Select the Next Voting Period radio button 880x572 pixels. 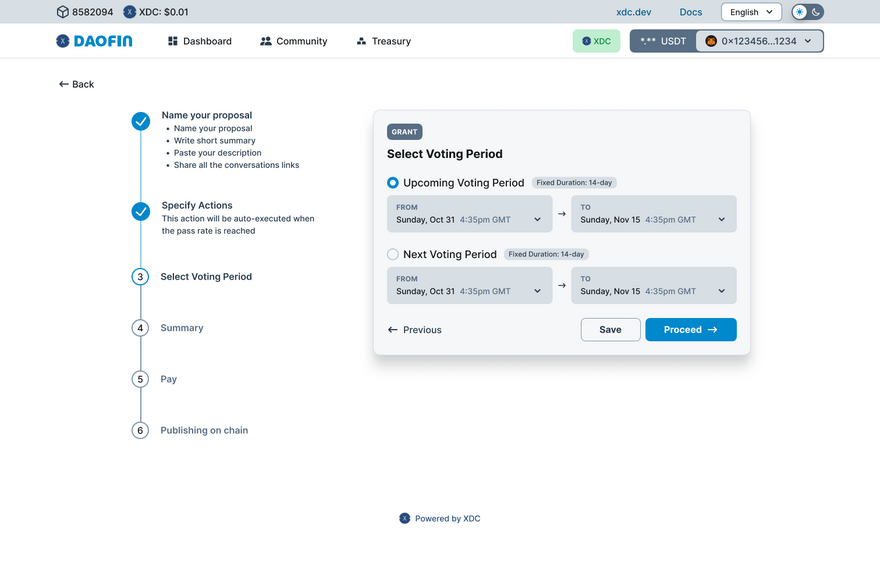click(x=393, y=254)
